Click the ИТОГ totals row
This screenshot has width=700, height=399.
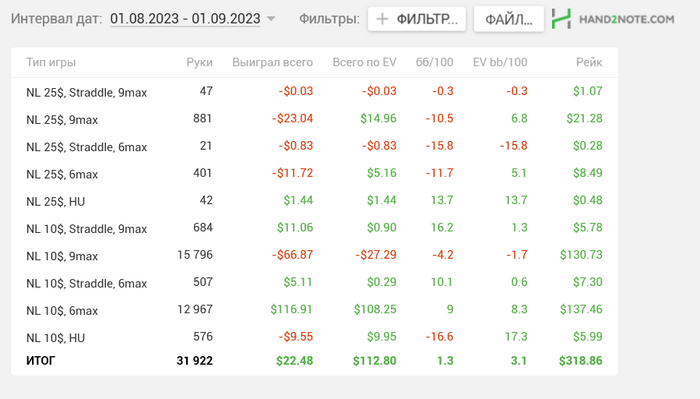click(314, 361)
